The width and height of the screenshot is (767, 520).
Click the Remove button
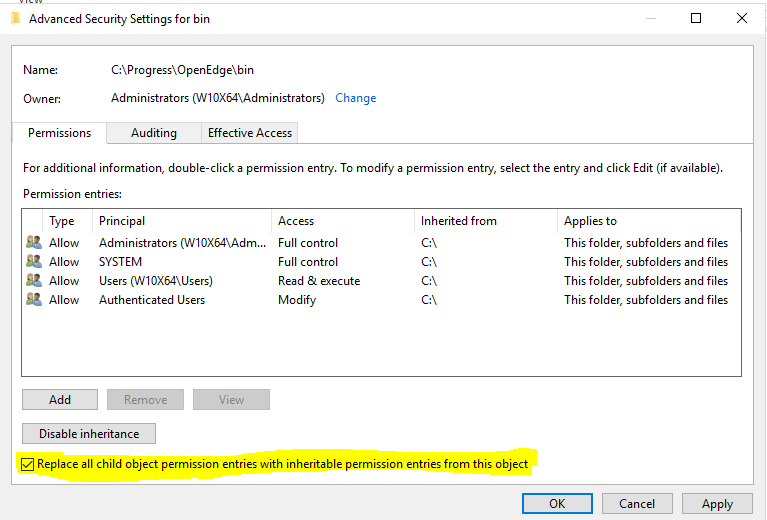[145, 400]
